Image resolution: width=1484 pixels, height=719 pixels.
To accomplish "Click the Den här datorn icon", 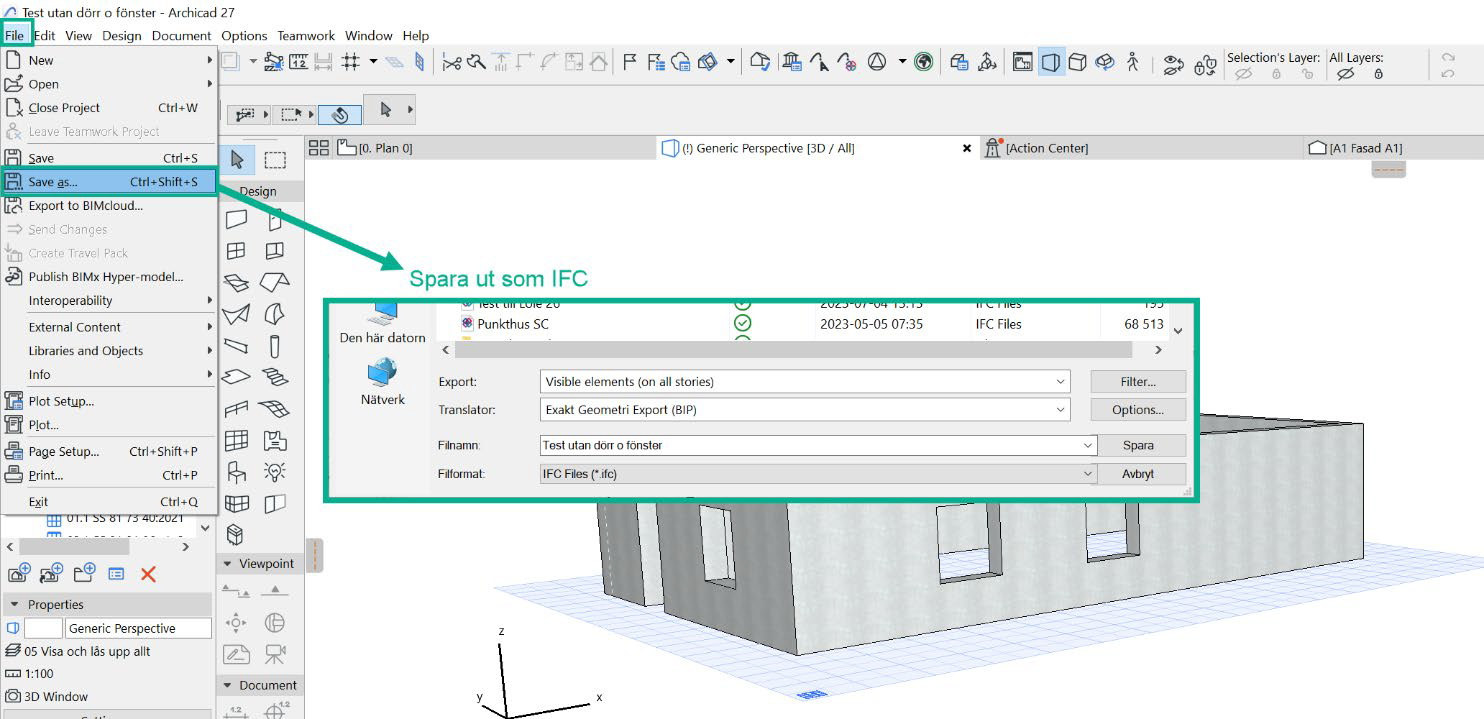I will [382, 323].
